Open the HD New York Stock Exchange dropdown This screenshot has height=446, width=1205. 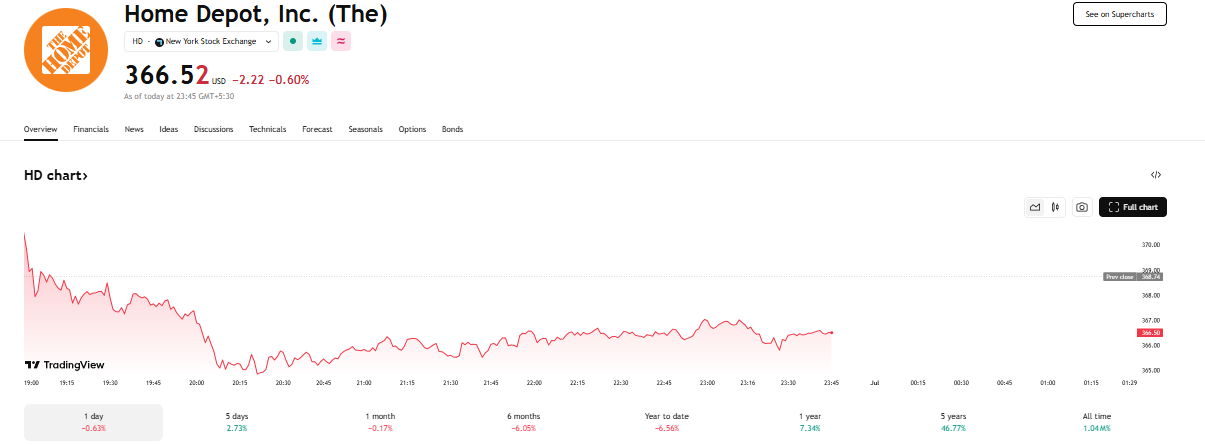[x=201, y=41]
